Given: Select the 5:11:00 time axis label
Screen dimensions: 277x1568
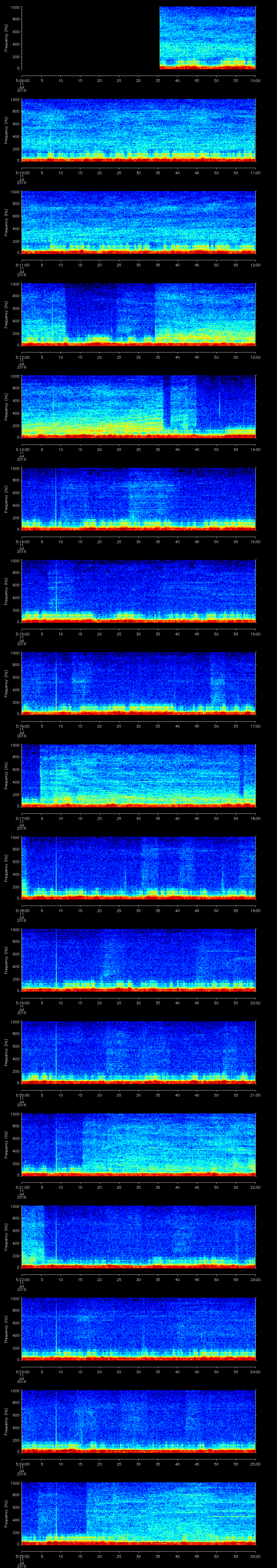Looking at the screenshot, I should pos(22,265).
